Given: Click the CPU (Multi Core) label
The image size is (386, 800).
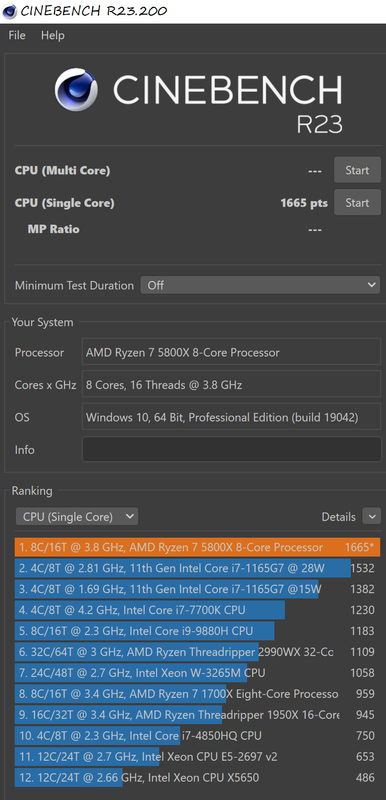Looking at the screenshot, I should click(x=62, y=170).
